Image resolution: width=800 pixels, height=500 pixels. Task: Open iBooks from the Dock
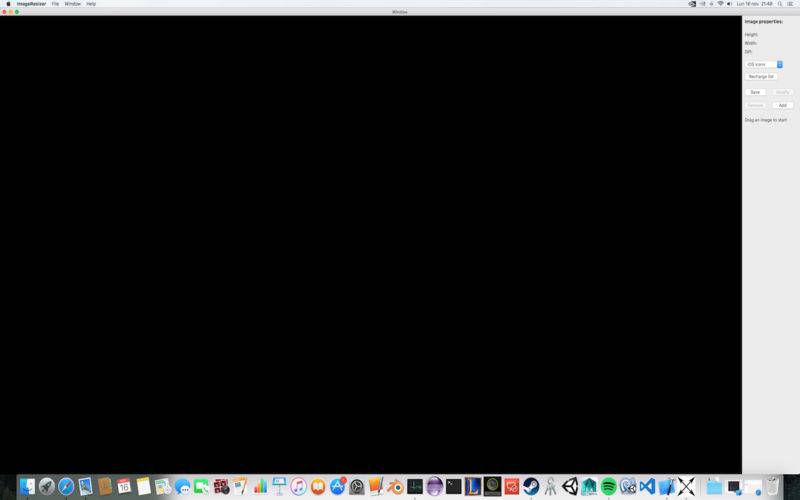pyautogui.click(x=318, y=486)
